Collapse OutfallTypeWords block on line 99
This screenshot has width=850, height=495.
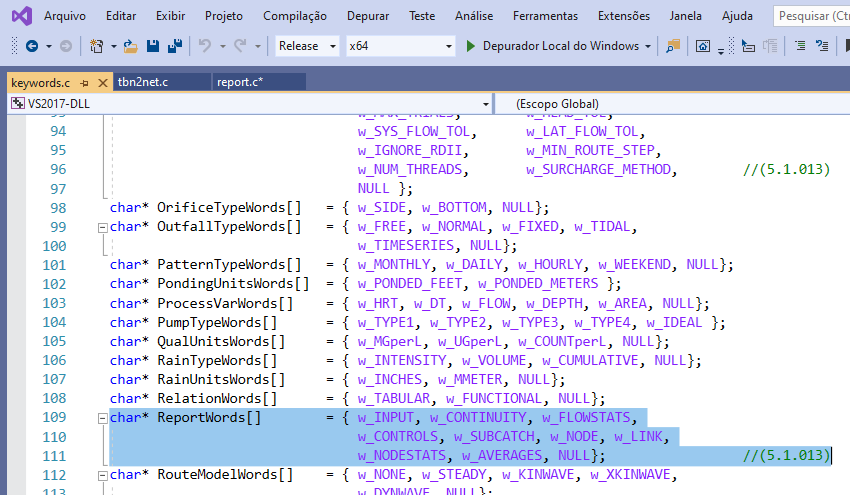[102, 228]
